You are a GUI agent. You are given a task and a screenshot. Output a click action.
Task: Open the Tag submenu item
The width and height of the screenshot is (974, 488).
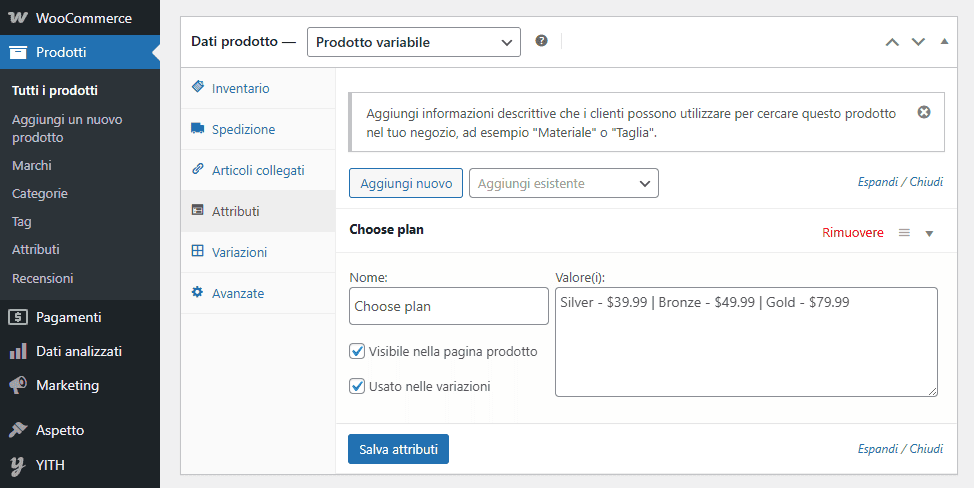click(22, 222)
